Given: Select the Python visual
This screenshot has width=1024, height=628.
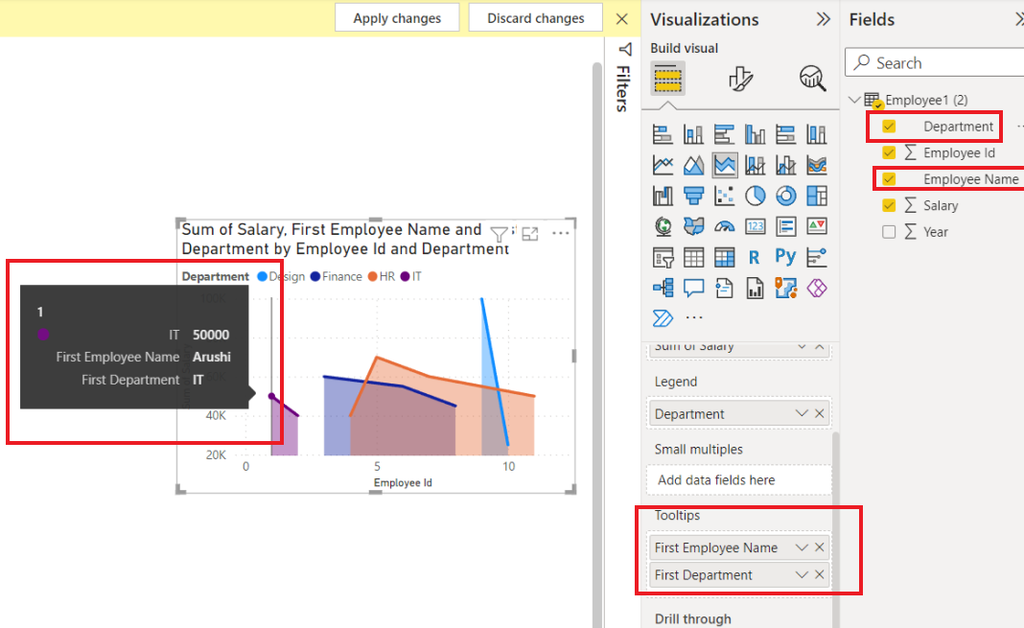Looking at the screenshot, I should point(786,256).
